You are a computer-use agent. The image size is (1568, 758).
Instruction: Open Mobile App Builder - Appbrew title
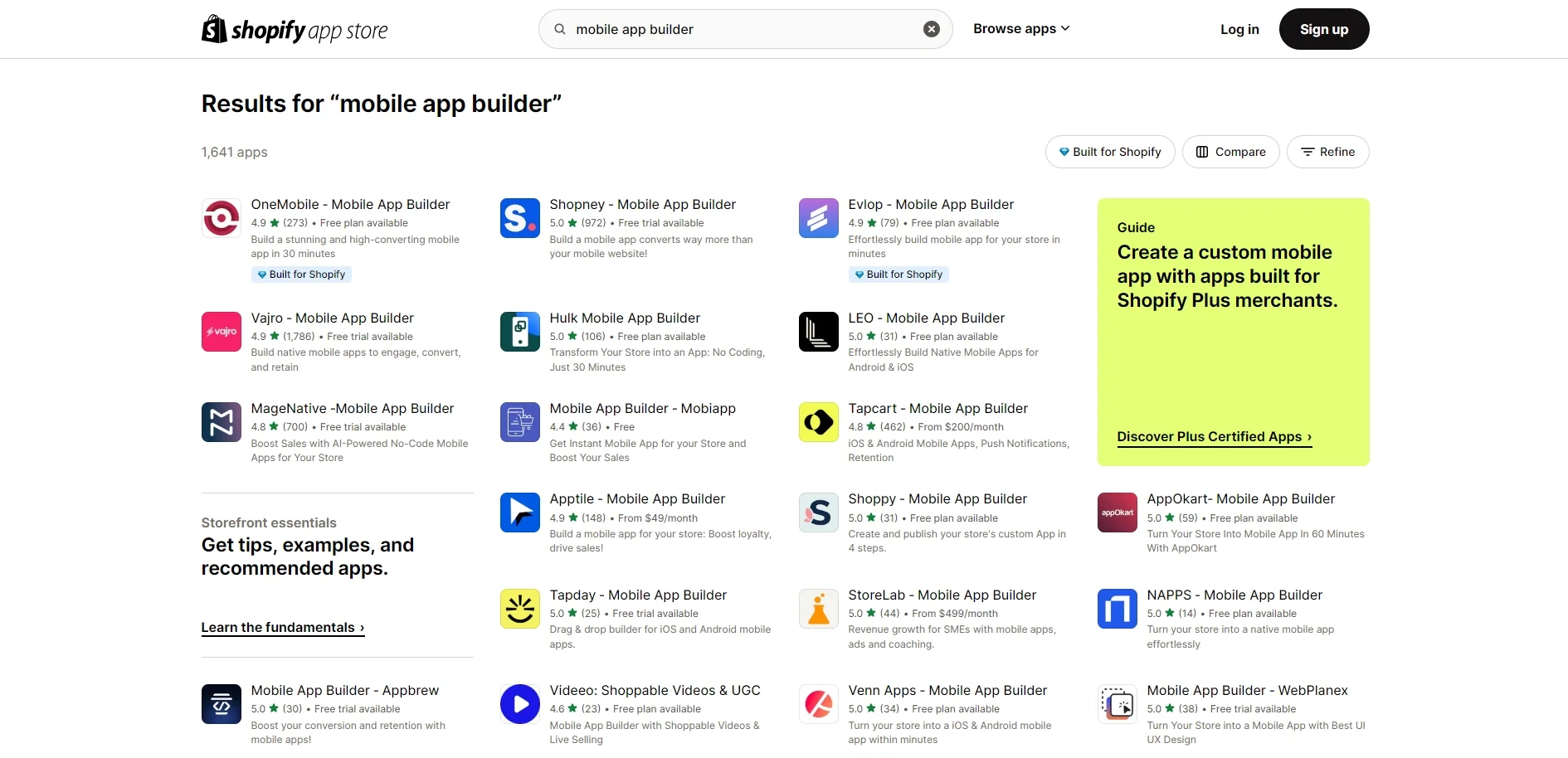(345, 691)
